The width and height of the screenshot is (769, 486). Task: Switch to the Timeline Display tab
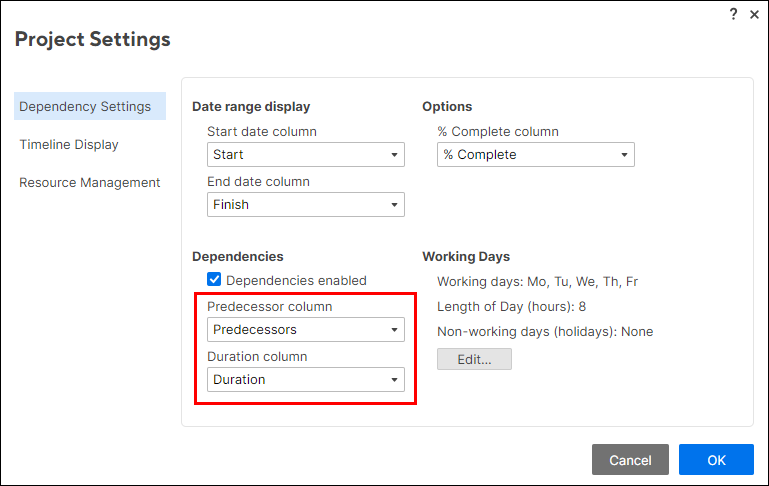click(x=69, y=145)
